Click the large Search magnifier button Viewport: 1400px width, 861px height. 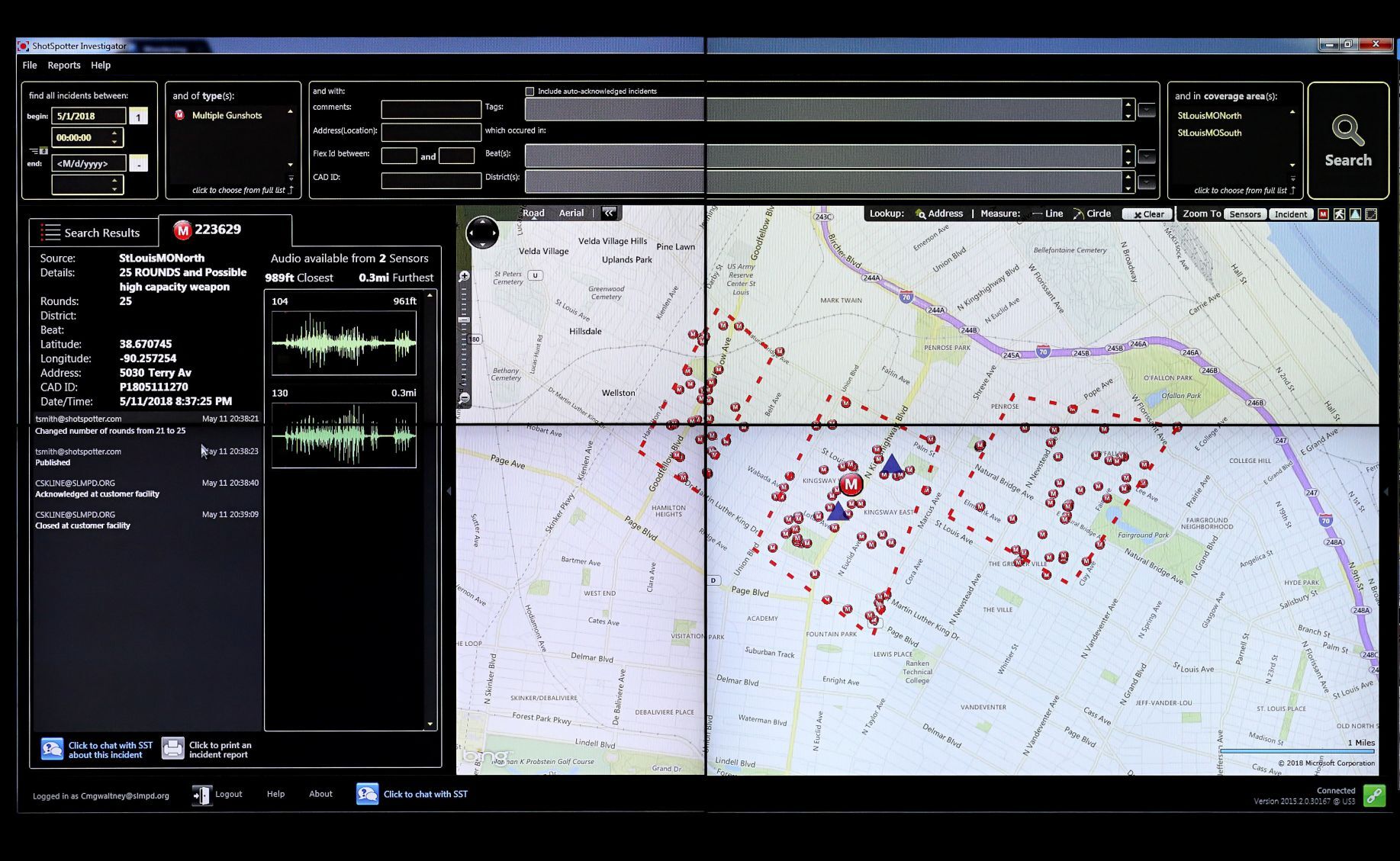click(x=1348, y=141)
